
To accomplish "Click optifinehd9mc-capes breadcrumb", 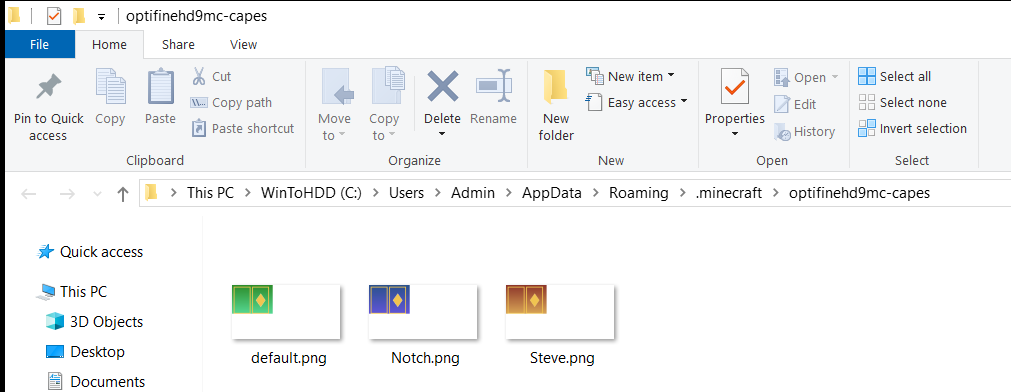I will click(859, 193).
